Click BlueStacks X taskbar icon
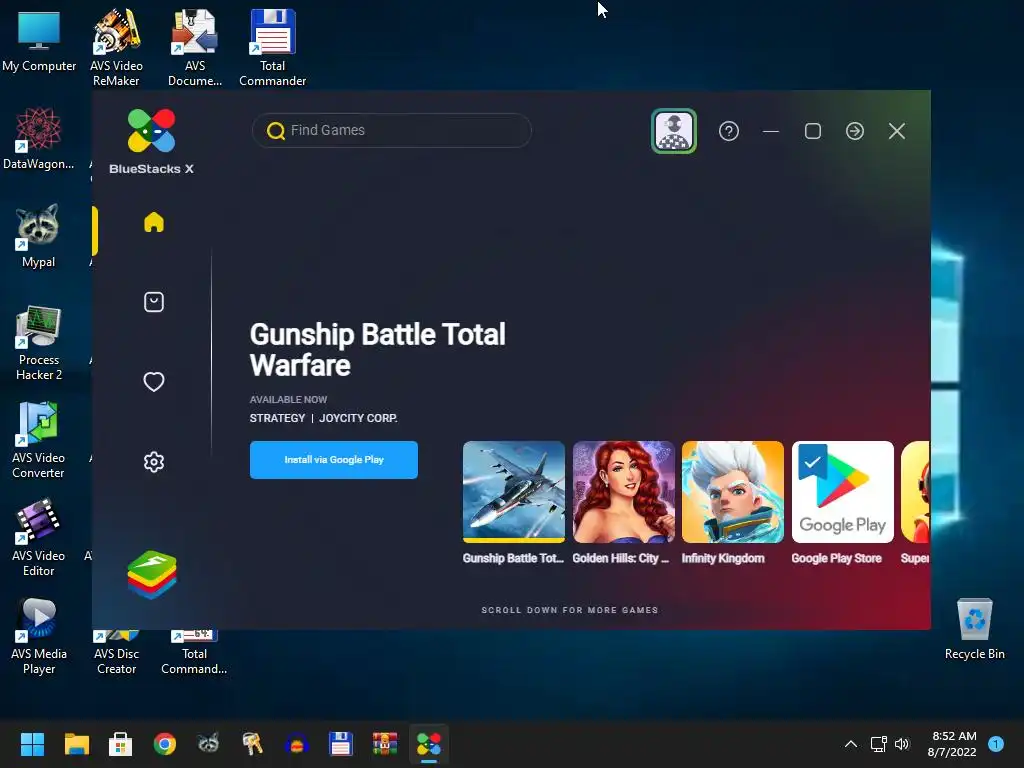This screenshot has width=1024, height=768. tap(429, 744)
